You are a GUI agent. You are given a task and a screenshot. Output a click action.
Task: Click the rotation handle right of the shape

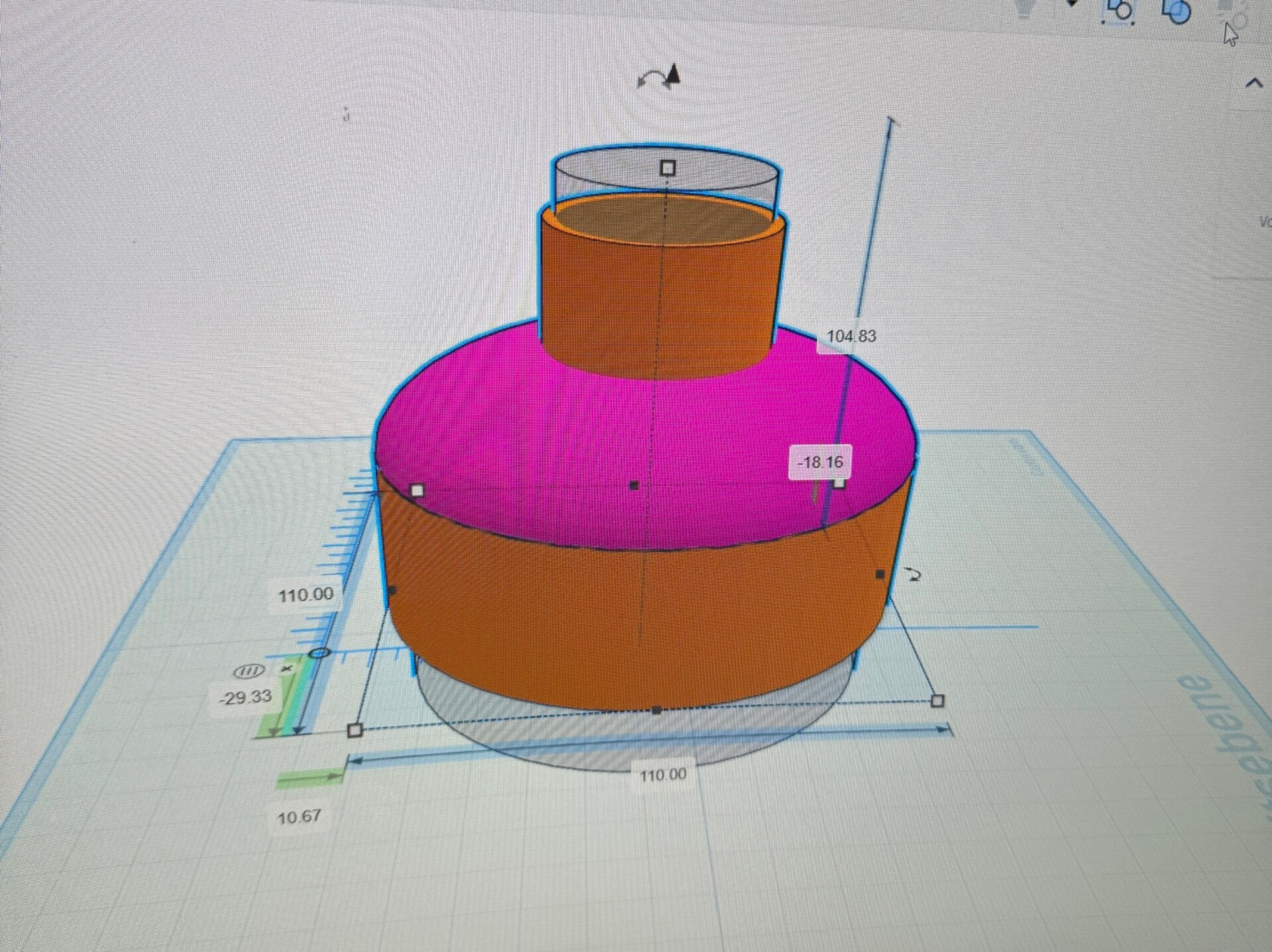914,575
